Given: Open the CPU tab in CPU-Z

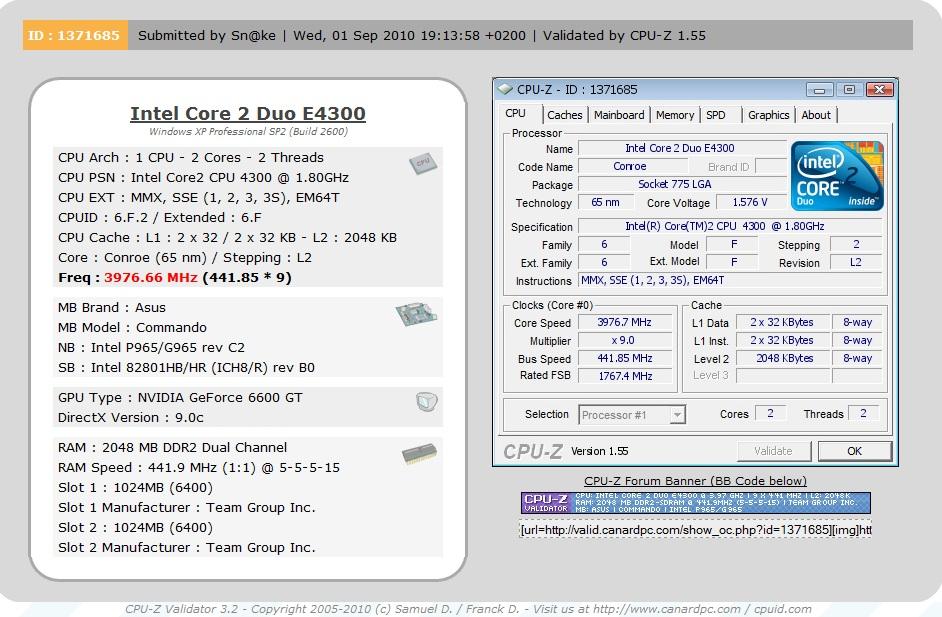Looking at the screenshot, I should click(515, 114).
